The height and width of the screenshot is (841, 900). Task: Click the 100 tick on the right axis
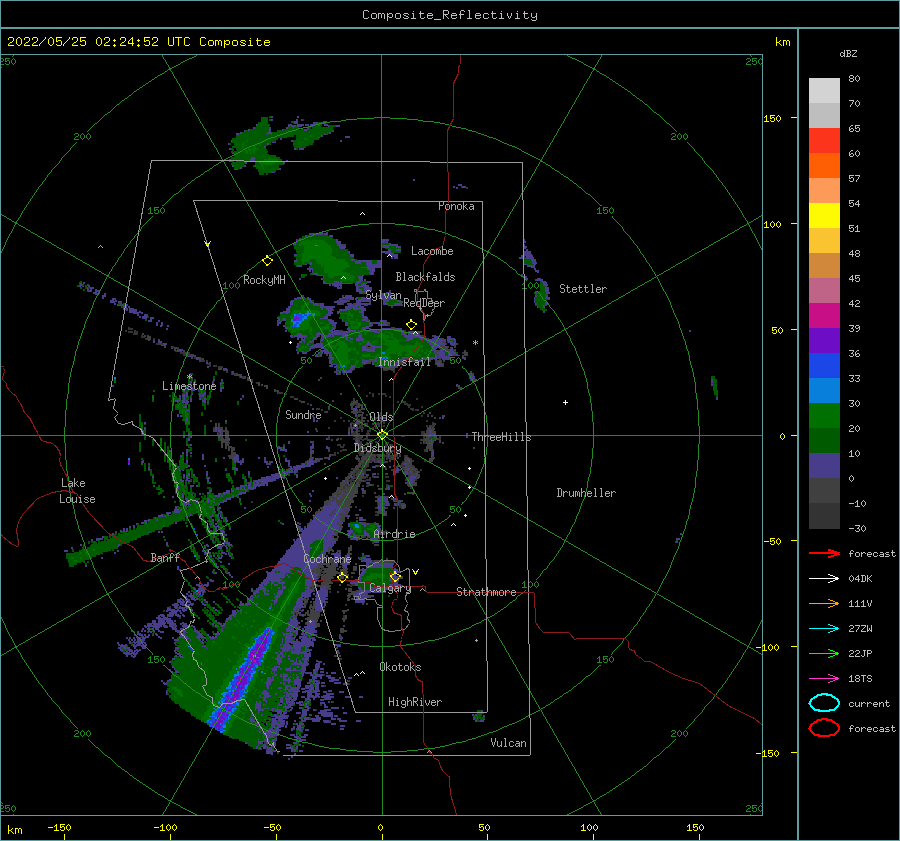point(772,224)
